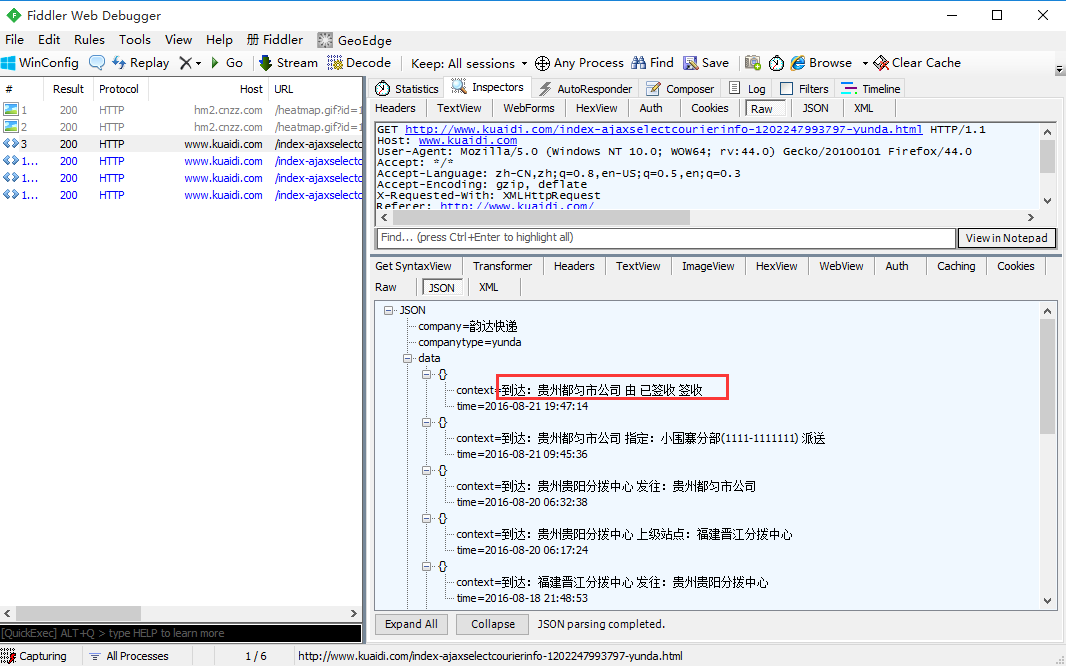Image resolution: width=1066 pixels, height=666 pixels.
Task: Click the camera screenshot icon
Action: point(753,63)
